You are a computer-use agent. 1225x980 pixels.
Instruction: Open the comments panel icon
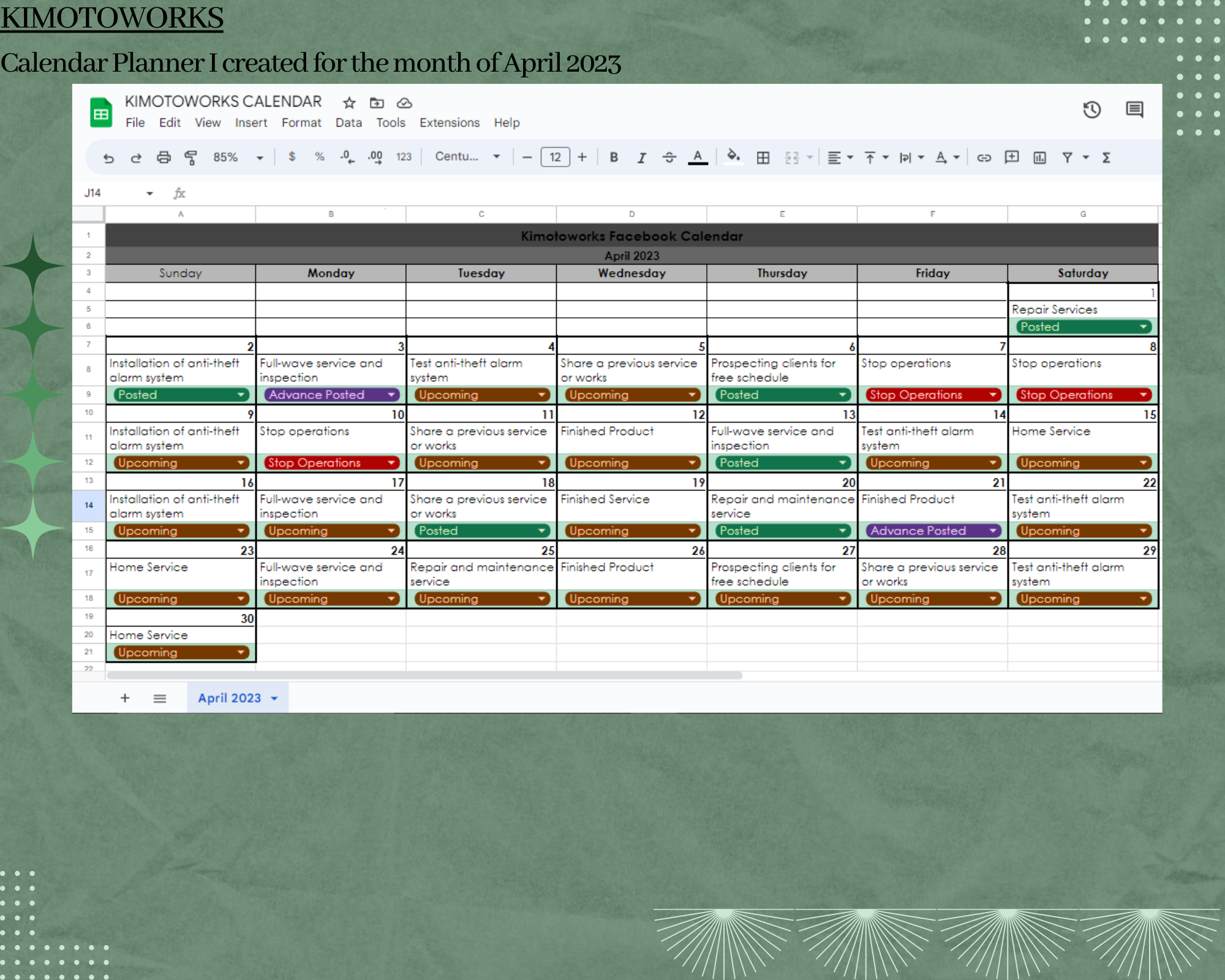(x=1134, y=110)
